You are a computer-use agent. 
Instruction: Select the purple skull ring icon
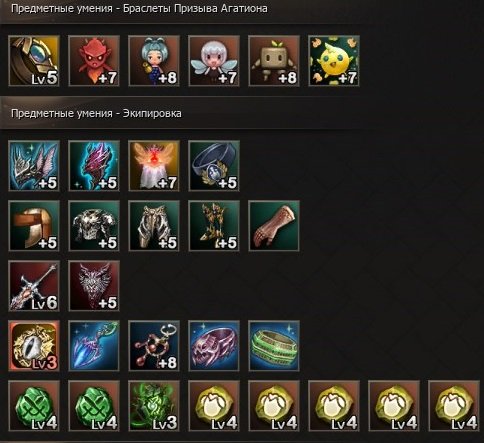coord(214,346)
